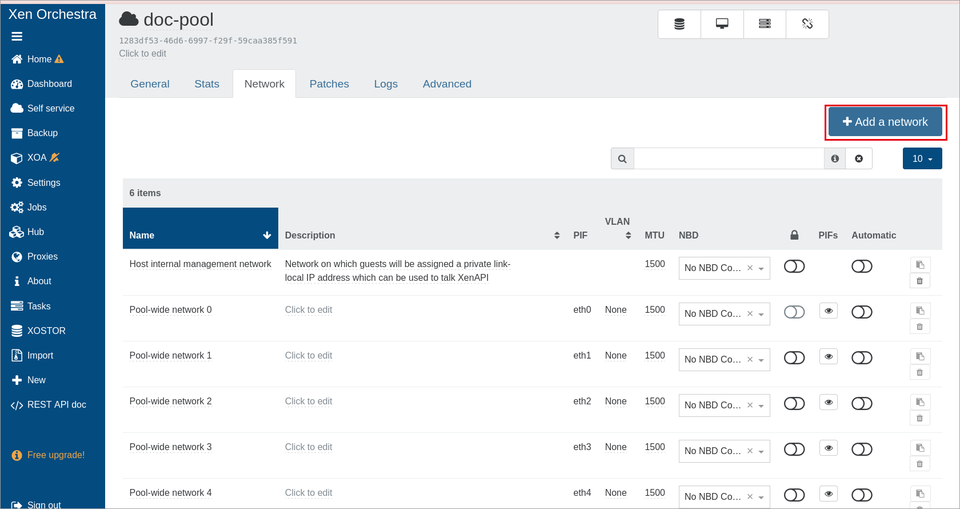The width and height of the screenshot is (960, 509).
Task: Edit description of Pool-wide network 0
Action: (x=309, y=310)
